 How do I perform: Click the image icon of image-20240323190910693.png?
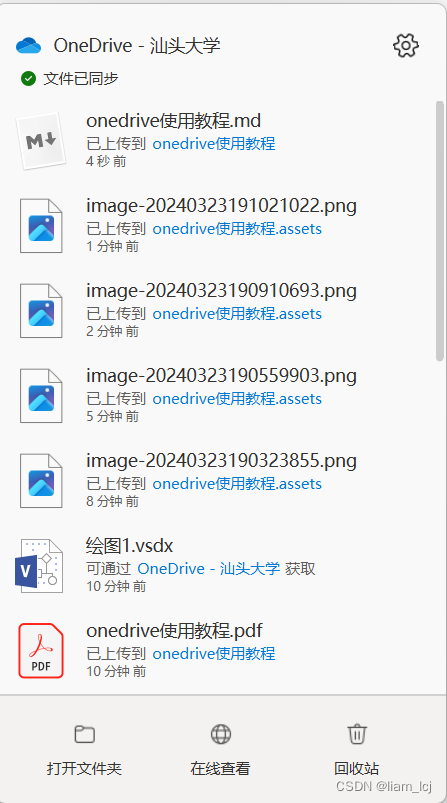[x=41, y=310]
